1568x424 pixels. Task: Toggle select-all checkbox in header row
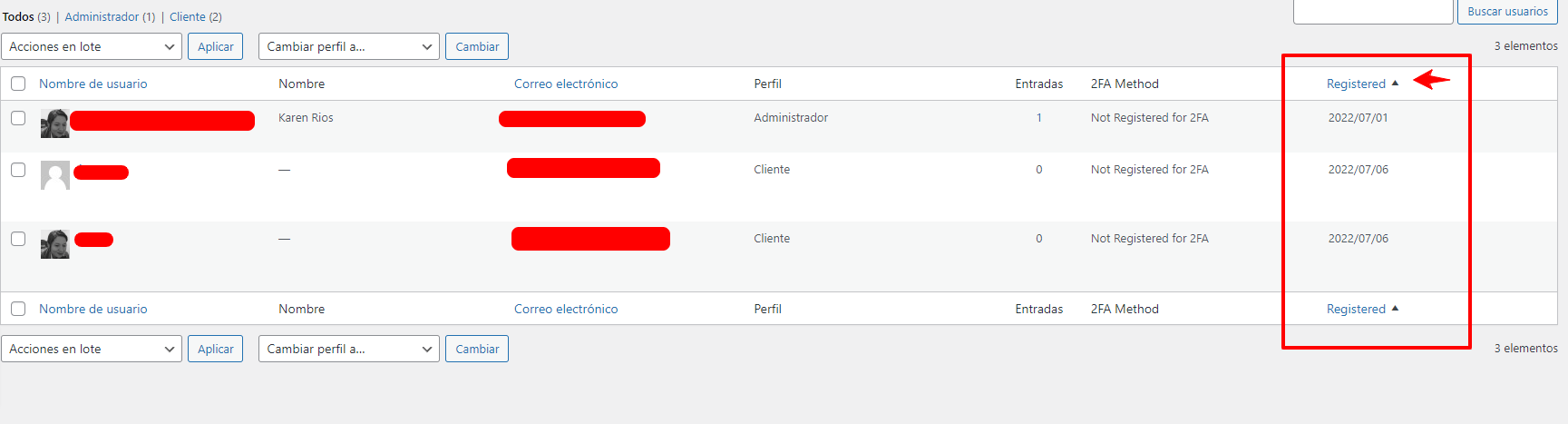tap(18, 84)
